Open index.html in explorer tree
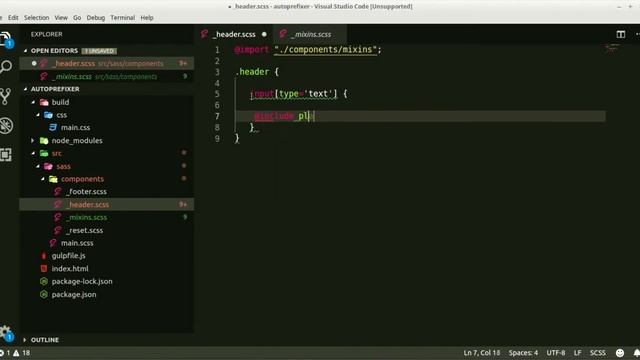Viewport: 640px width, 360px height. click(x=70, y=269)
